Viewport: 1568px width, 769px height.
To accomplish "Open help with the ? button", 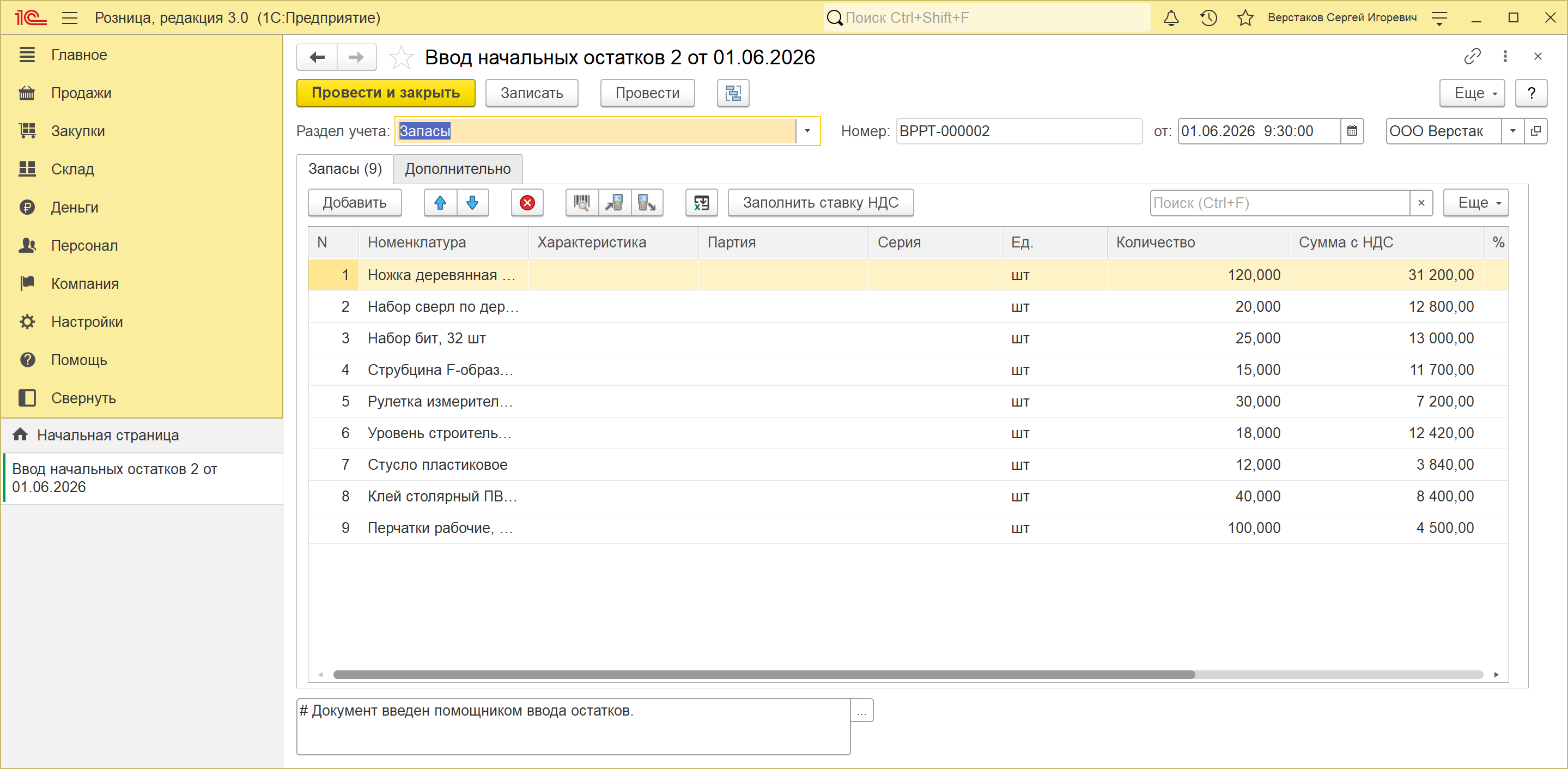I will coord(1531,93).
